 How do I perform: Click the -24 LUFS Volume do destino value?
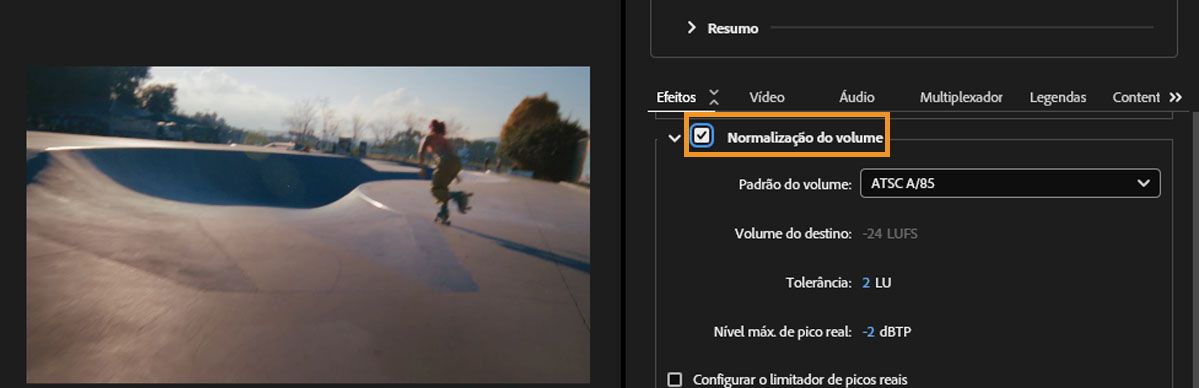pyautogui.click(x=889, y=233)
